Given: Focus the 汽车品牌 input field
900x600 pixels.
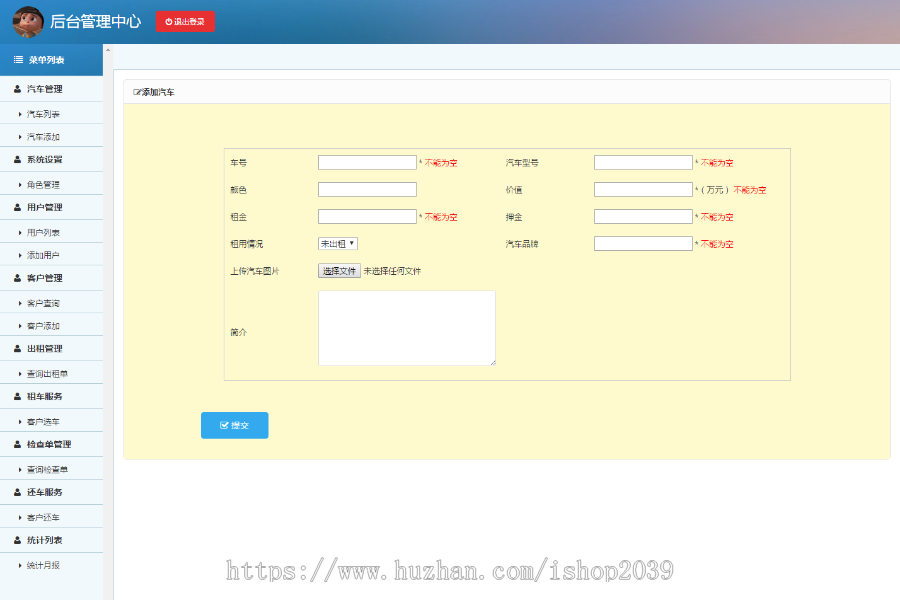Looking at the screenshot, I should pyautogui.click(x=643, y=243).
